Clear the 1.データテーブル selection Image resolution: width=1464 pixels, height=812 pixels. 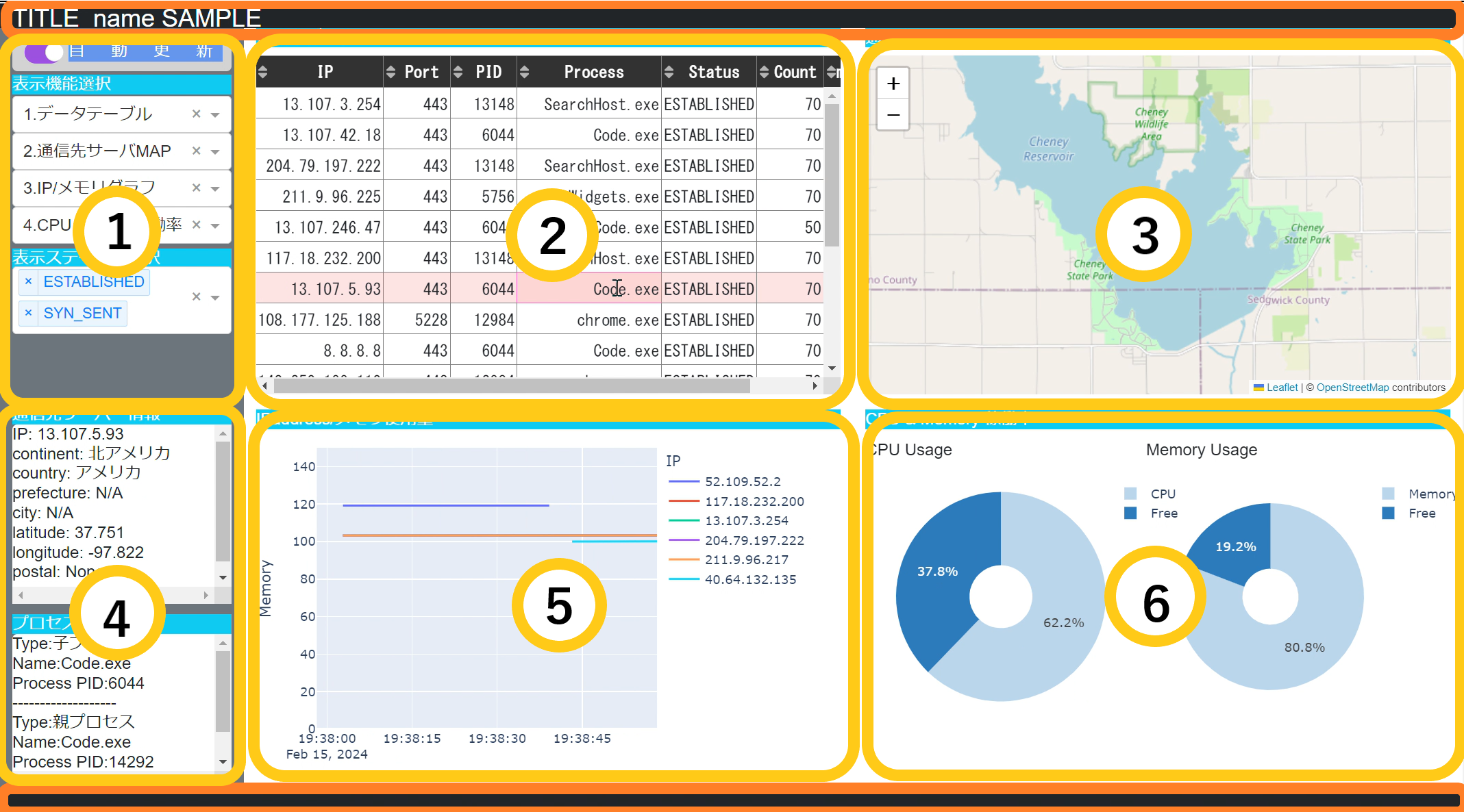pos(196,114)
